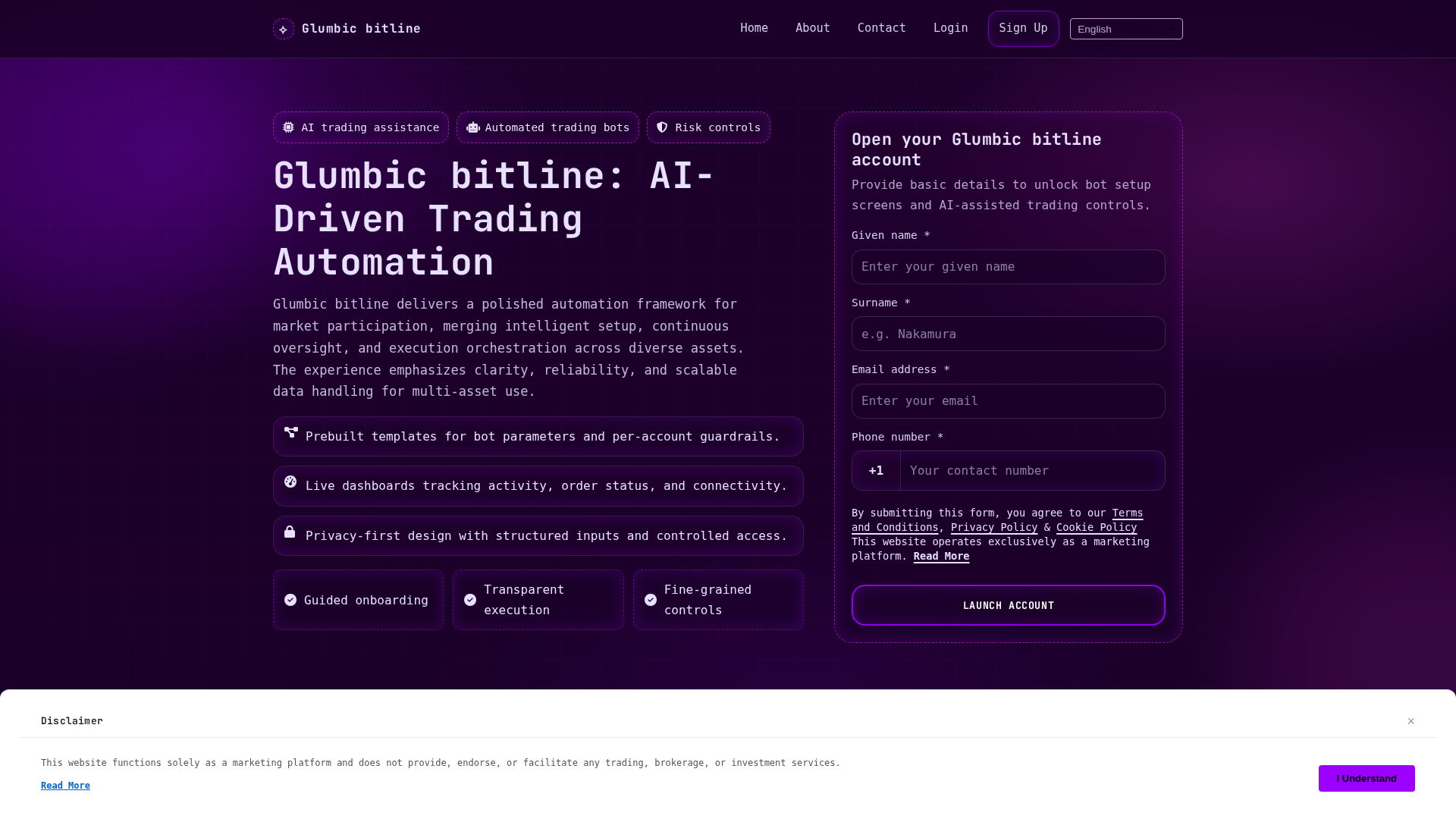The image size is (1456, 819).
Task: Click the Risk controls tag
Action: tap(708, 127)
